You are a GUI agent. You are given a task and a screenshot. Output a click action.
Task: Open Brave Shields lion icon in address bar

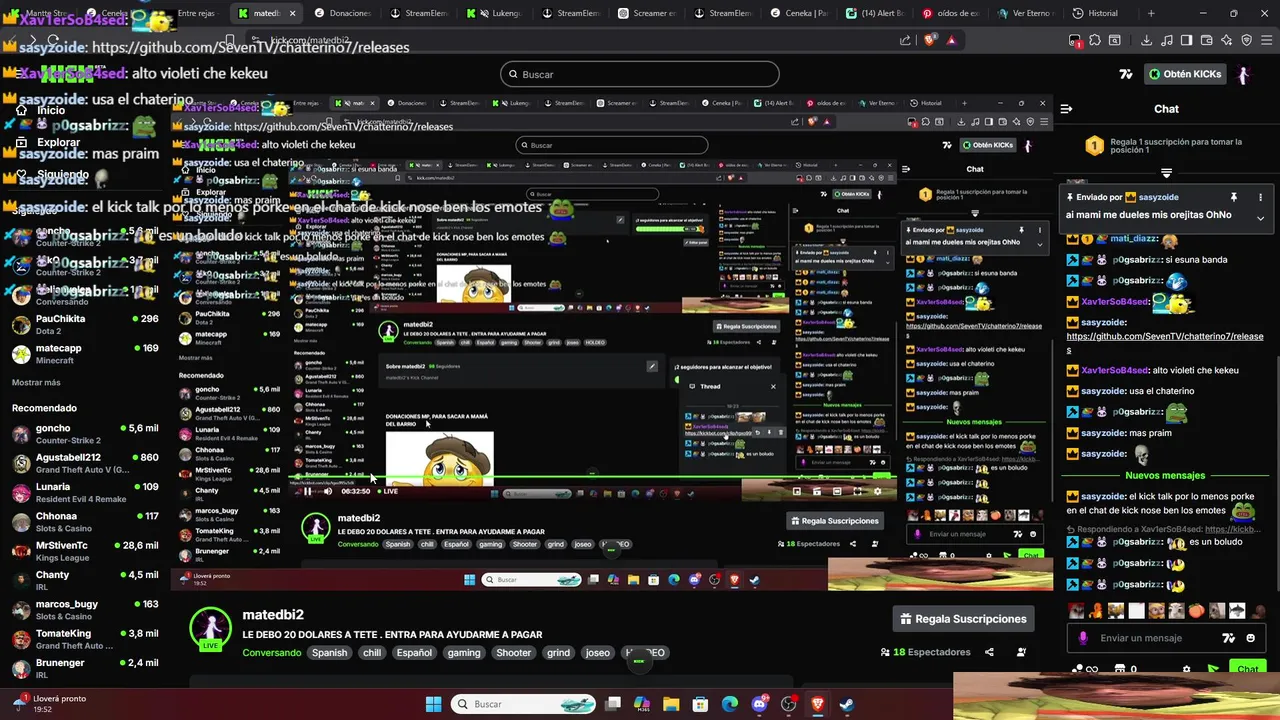pos(930,40)
